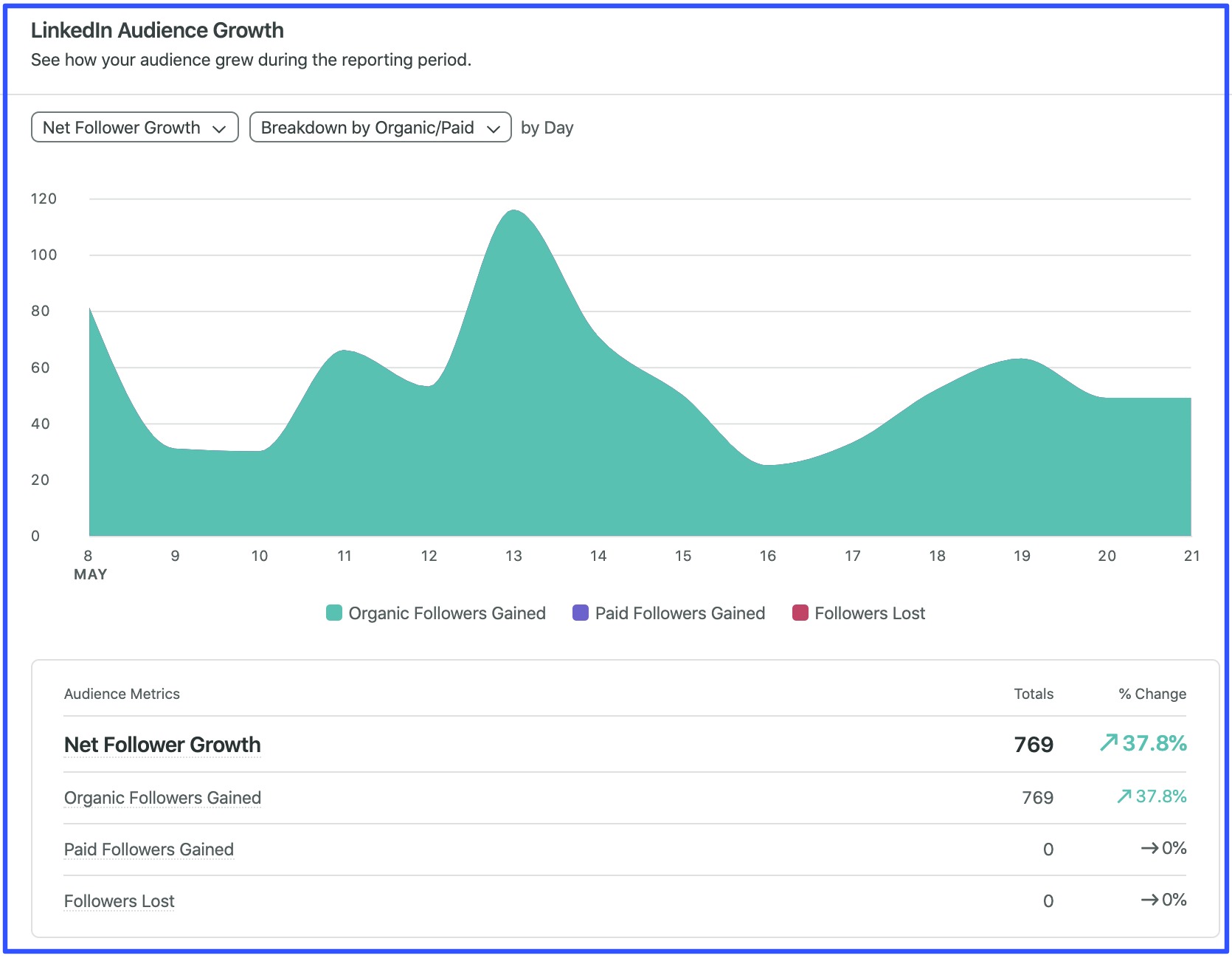The image size is (1232, 958).
Task: Click the upward trend arrow next to 37.8%
Action: (1109, 744)
